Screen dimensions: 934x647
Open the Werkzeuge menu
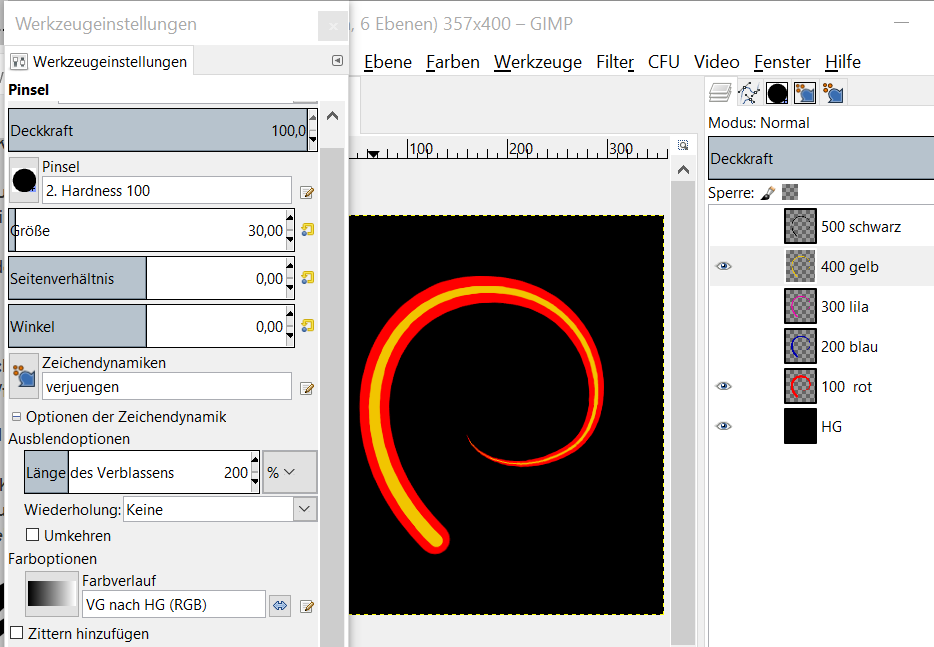tap(537, 62)
